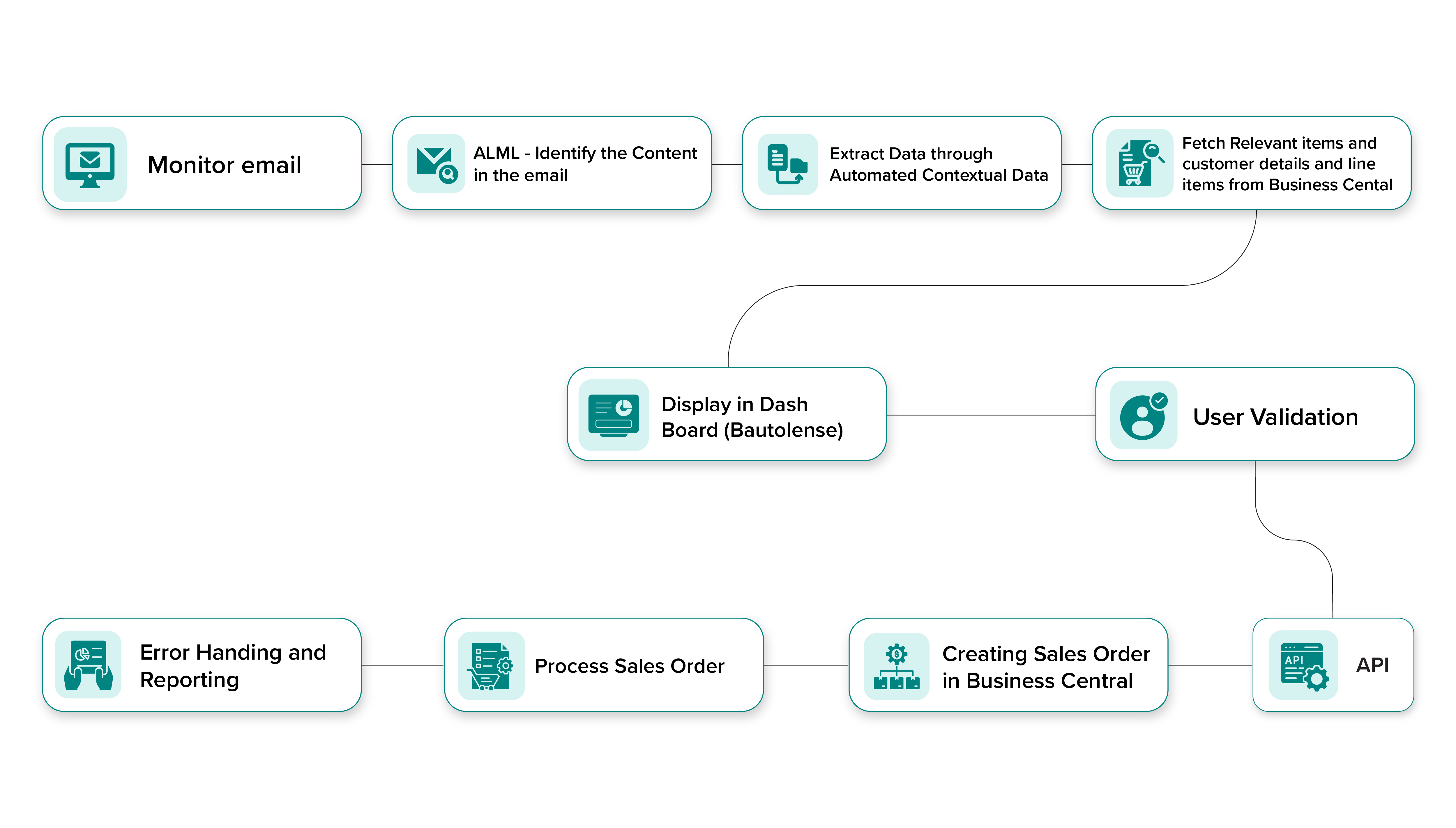Click Fetch Relevant items text block

click(x=1287, y=164)
